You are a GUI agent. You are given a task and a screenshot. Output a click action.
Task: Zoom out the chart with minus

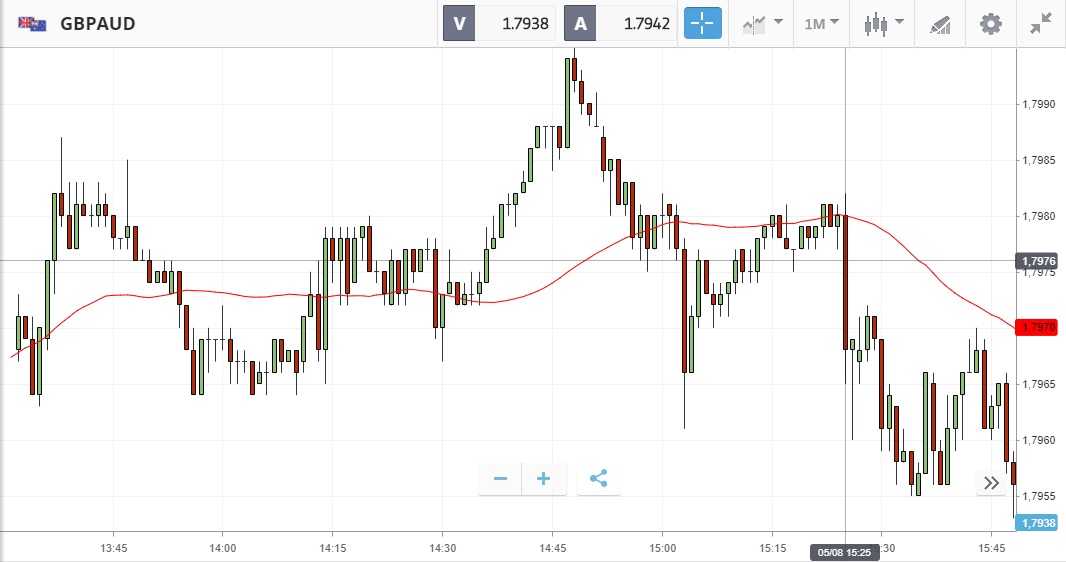point(500,479)
